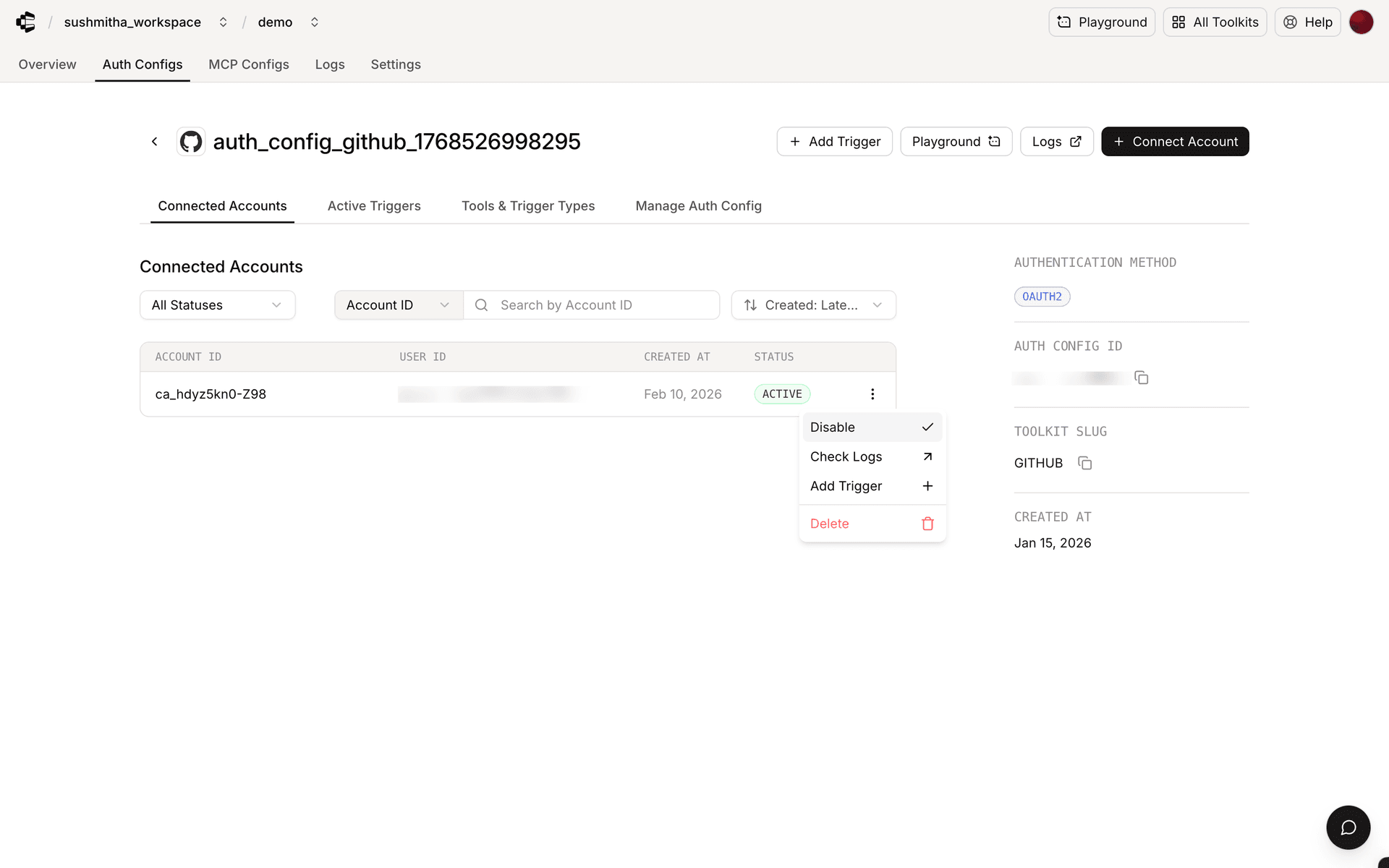Choose Delete in the context menu

(x=829, y=523)
